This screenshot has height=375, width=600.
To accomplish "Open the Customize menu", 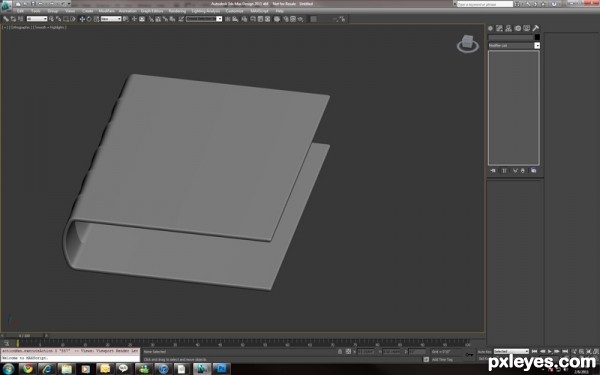I will click(x=235, y=11).
